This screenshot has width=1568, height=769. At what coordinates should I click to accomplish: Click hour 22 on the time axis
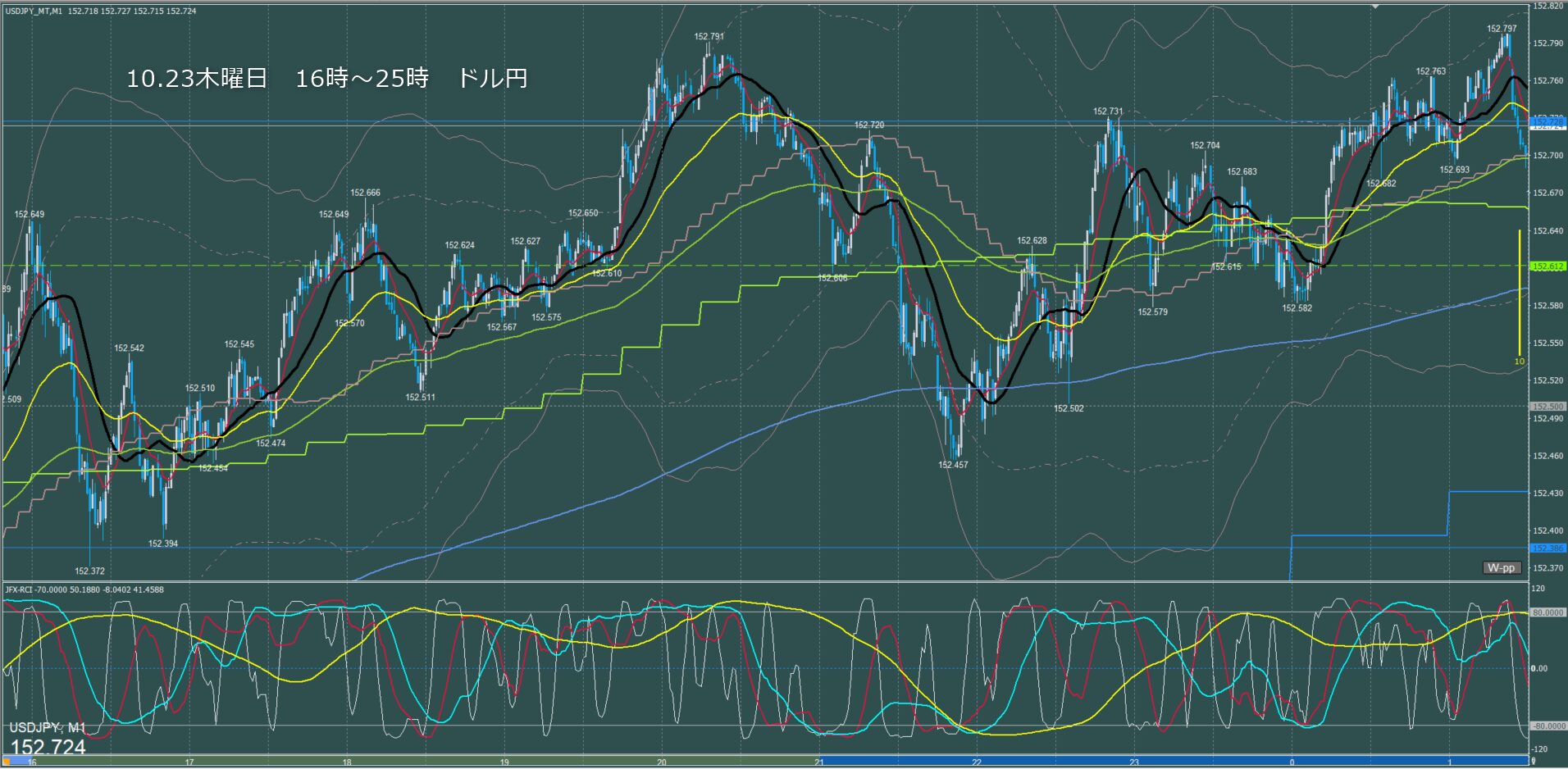point(977,762)
